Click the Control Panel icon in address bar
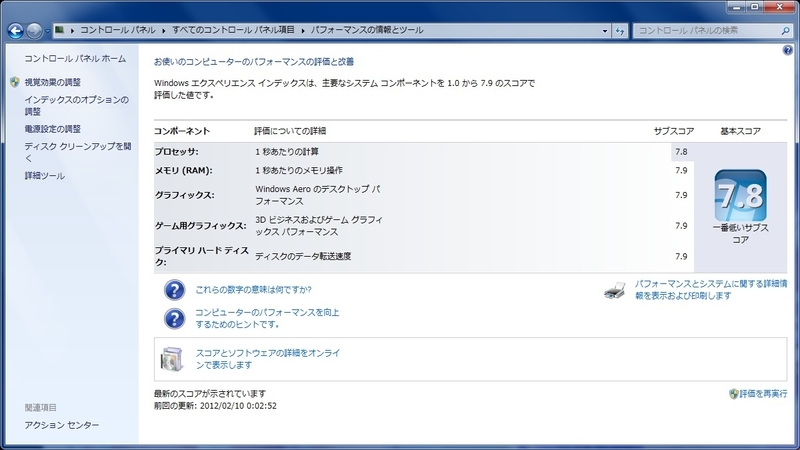The height and width of the screenshot is (450, 800). coord(60,30)
